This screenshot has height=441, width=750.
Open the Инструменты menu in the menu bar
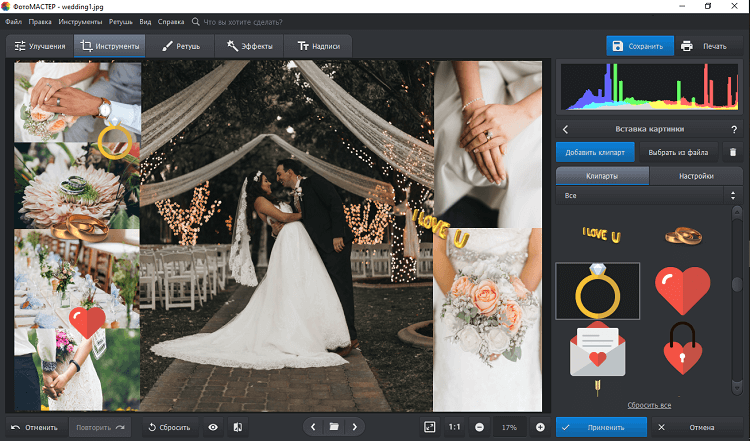tap(80, 22)
